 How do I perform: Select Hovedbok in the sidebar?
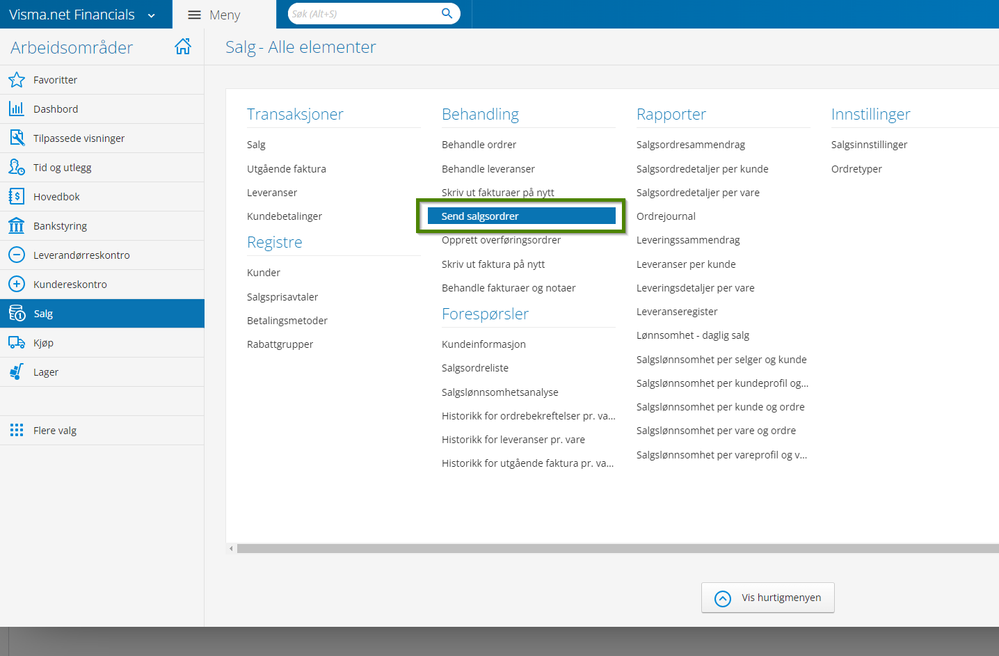coord(102,196)
